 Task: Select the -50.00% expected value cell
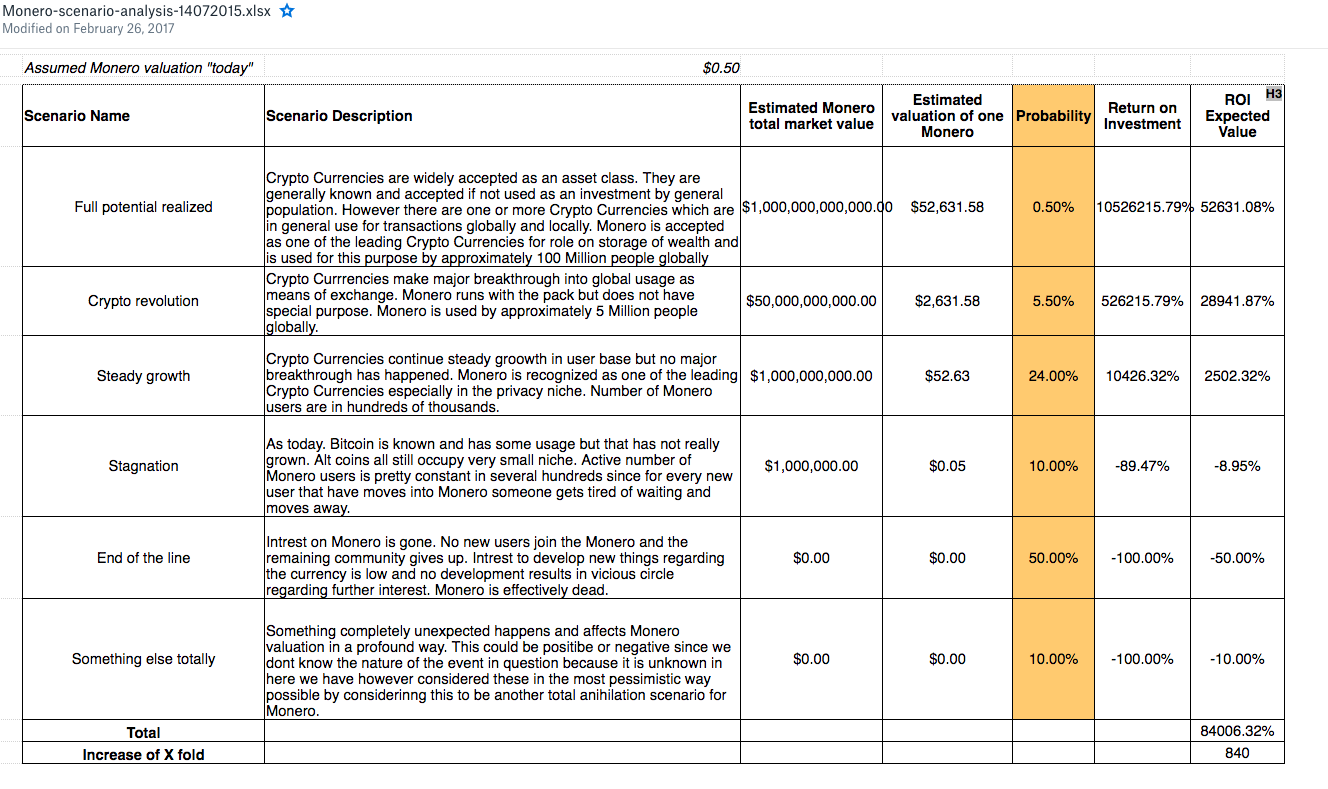pos(1237,558)
